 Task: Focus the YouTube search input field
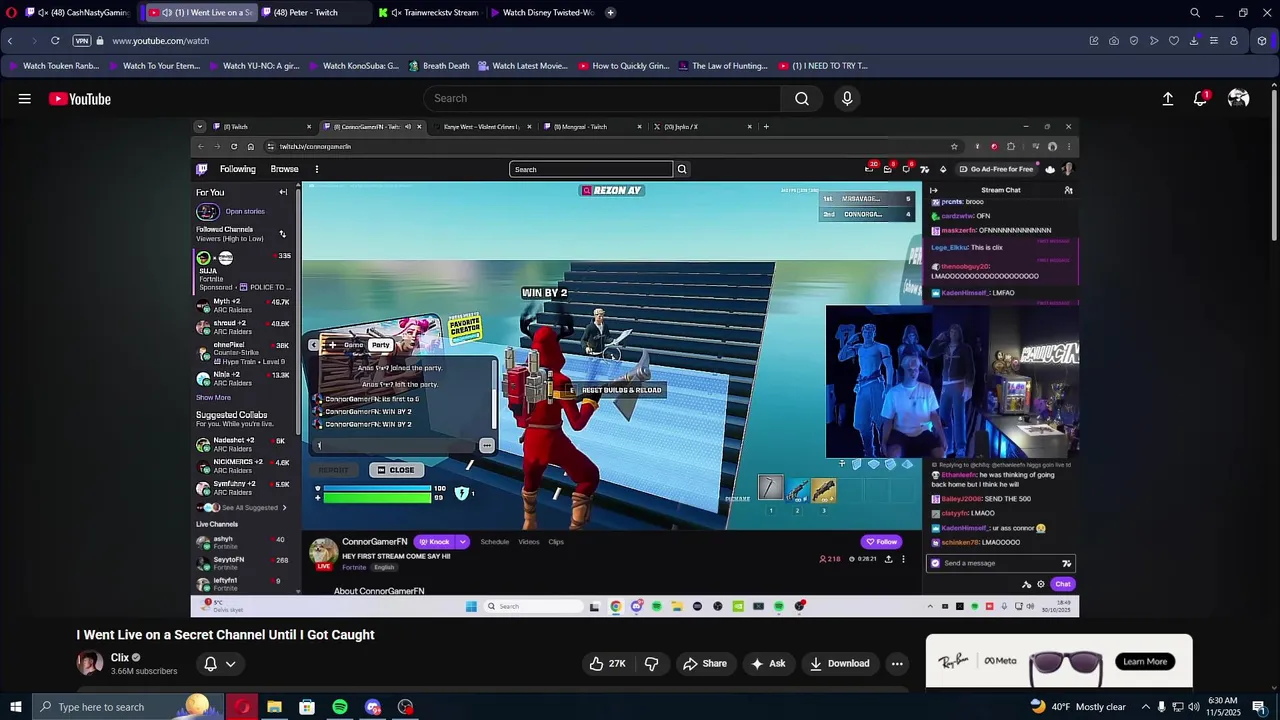(603, 98)
